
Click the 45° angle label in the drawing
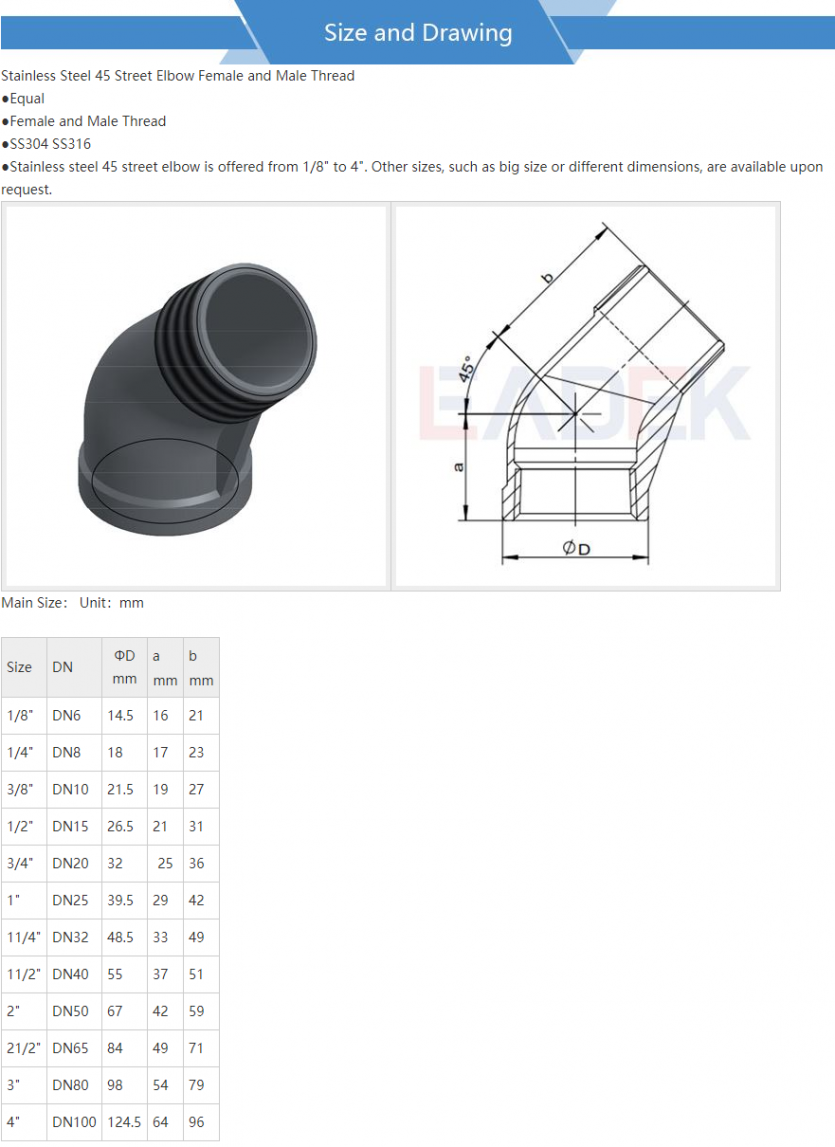[x=465, y=368]
